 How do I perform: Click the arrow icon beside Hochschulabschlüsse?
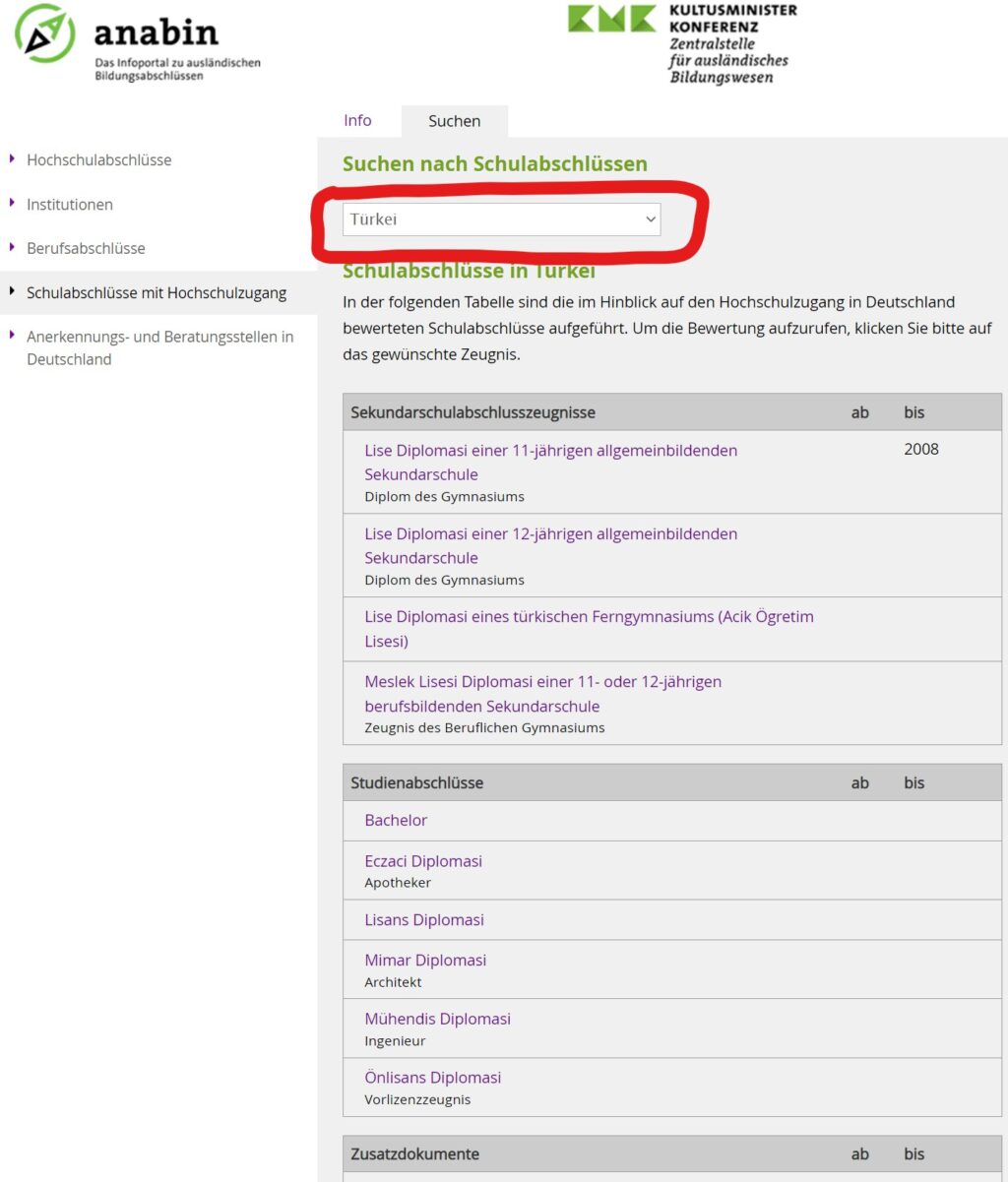12,158
